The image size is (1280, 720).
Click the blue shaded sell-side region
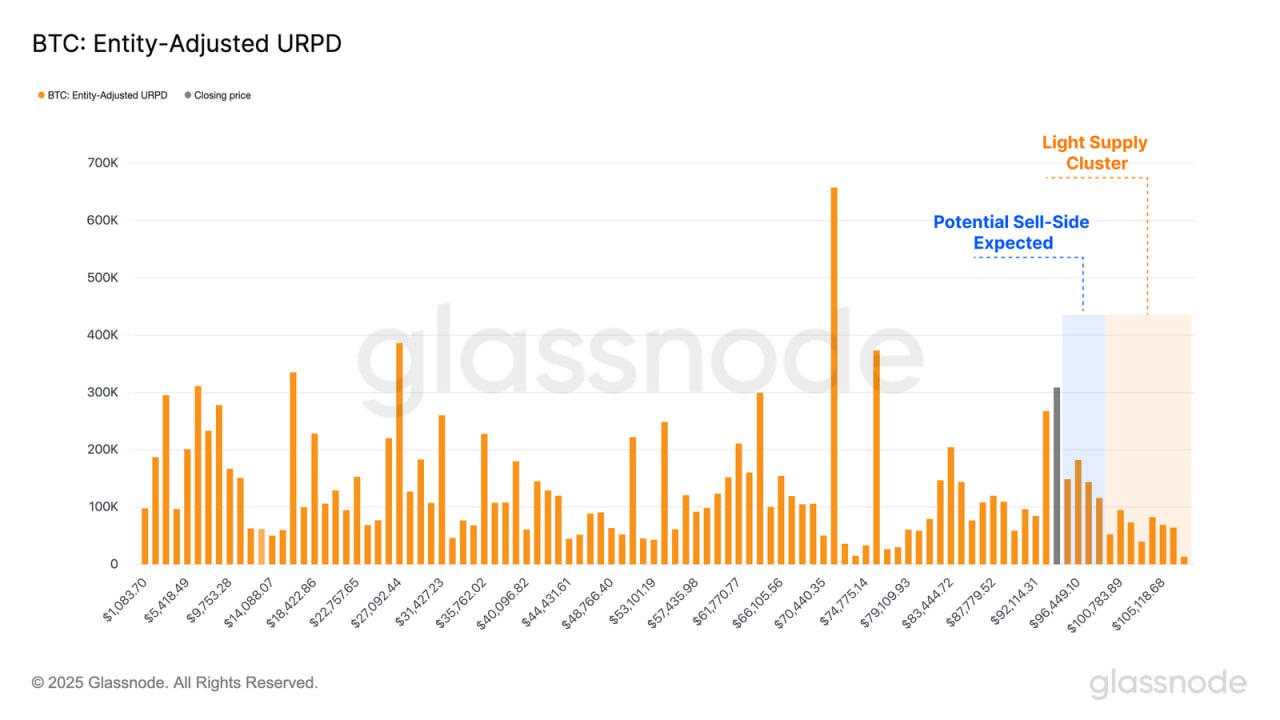coord(1083,439)
